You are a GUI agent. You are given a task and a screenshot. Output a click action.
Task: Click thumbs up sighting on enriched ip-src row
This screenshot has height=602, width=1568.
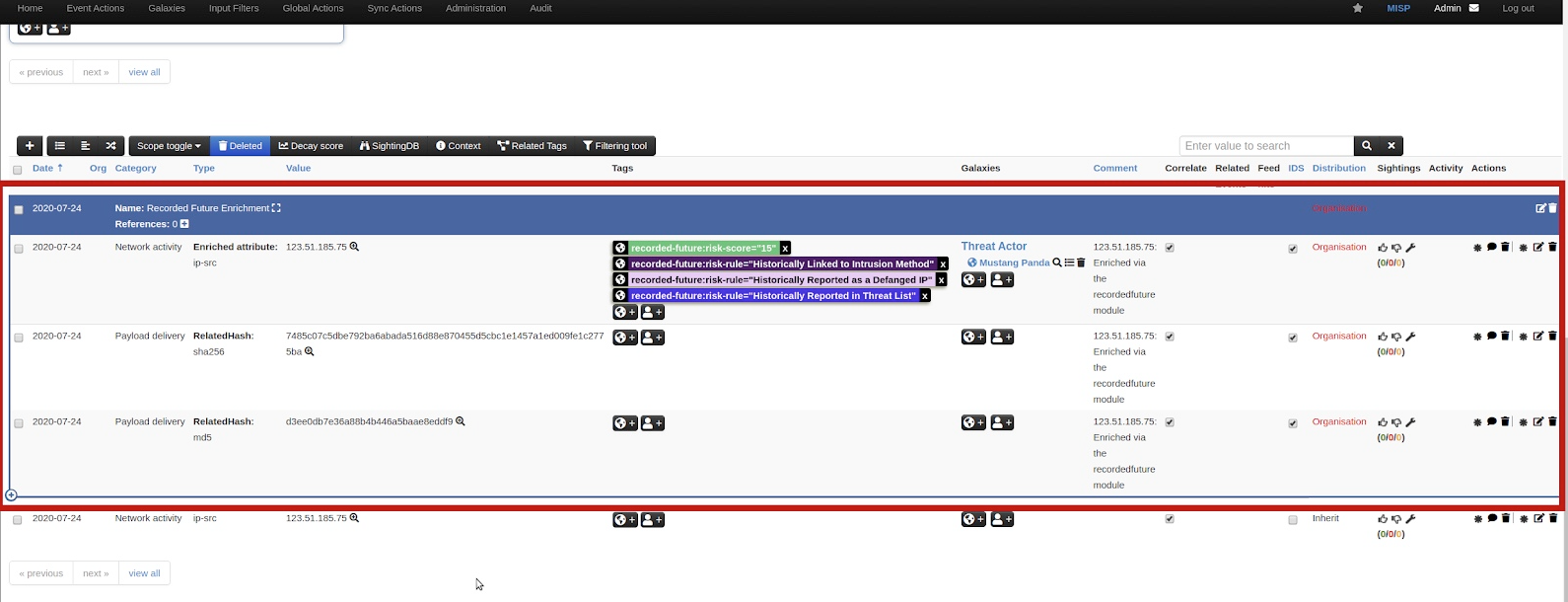point(1383,248)
